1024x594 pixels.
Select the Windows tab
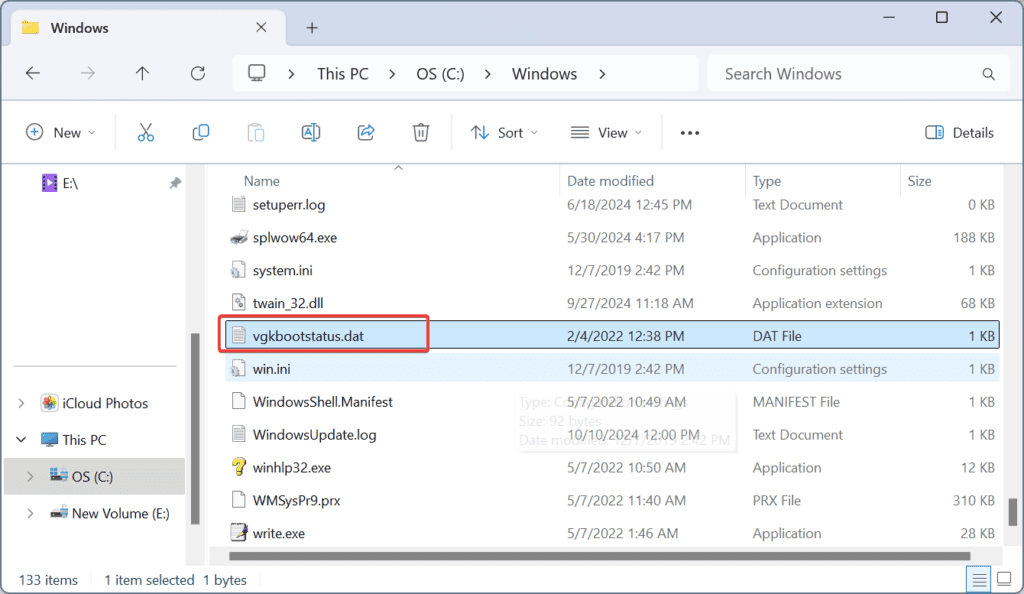click(x=149, y=27)
